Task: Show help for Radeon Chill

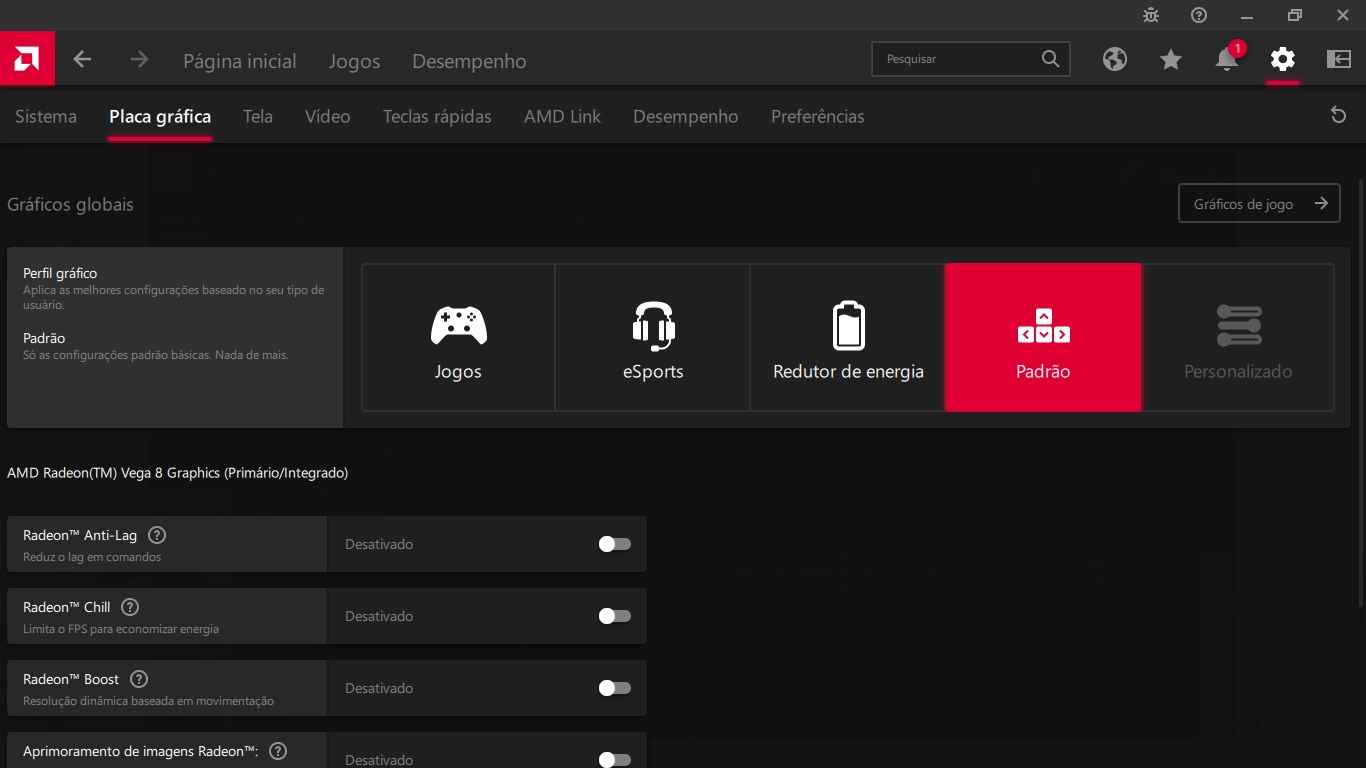Action: point(130,607)
